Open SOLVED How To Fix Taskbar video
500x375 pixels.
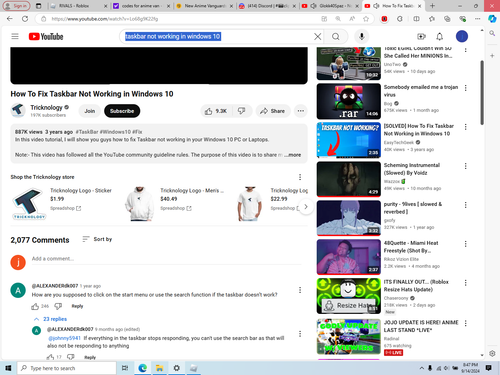point(419,130)
